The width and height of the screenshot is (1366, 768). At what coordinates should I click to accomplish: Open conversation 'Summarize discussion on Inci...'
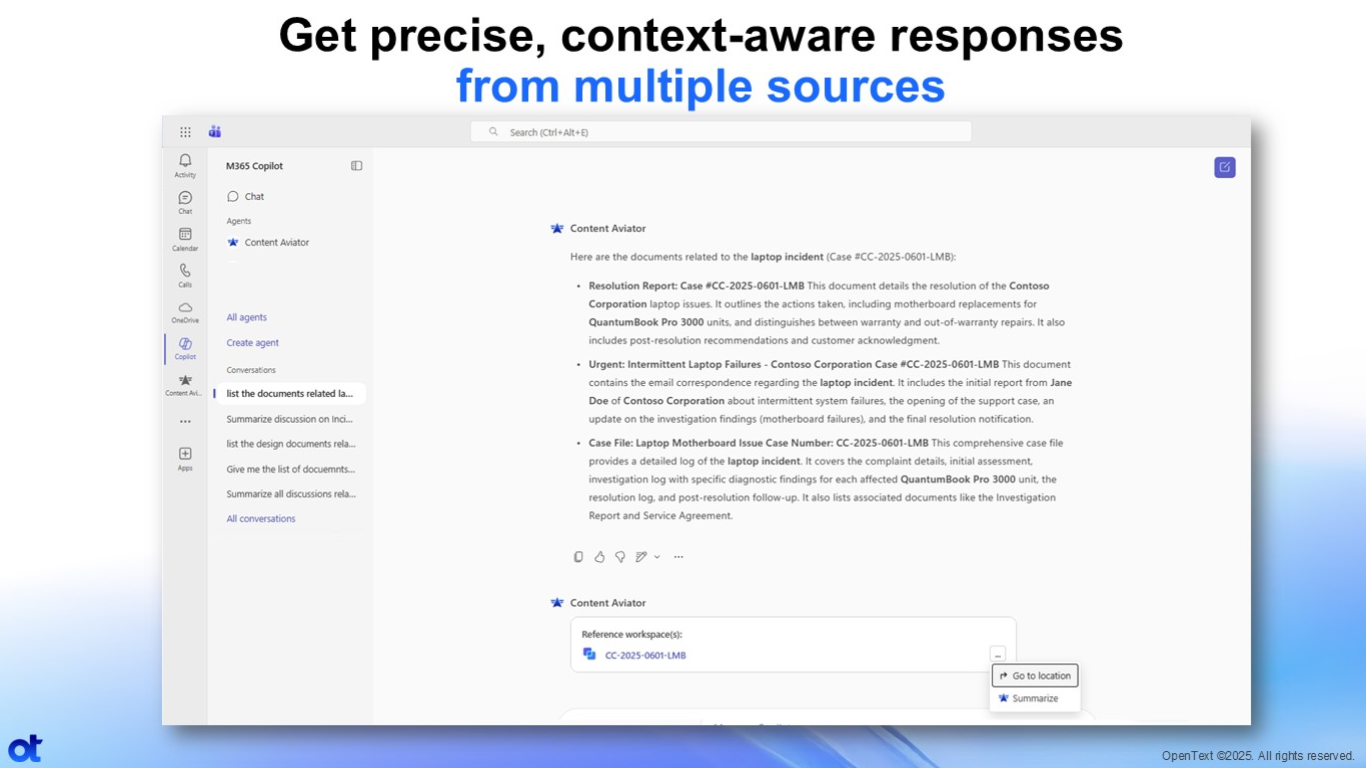[290, 419]
